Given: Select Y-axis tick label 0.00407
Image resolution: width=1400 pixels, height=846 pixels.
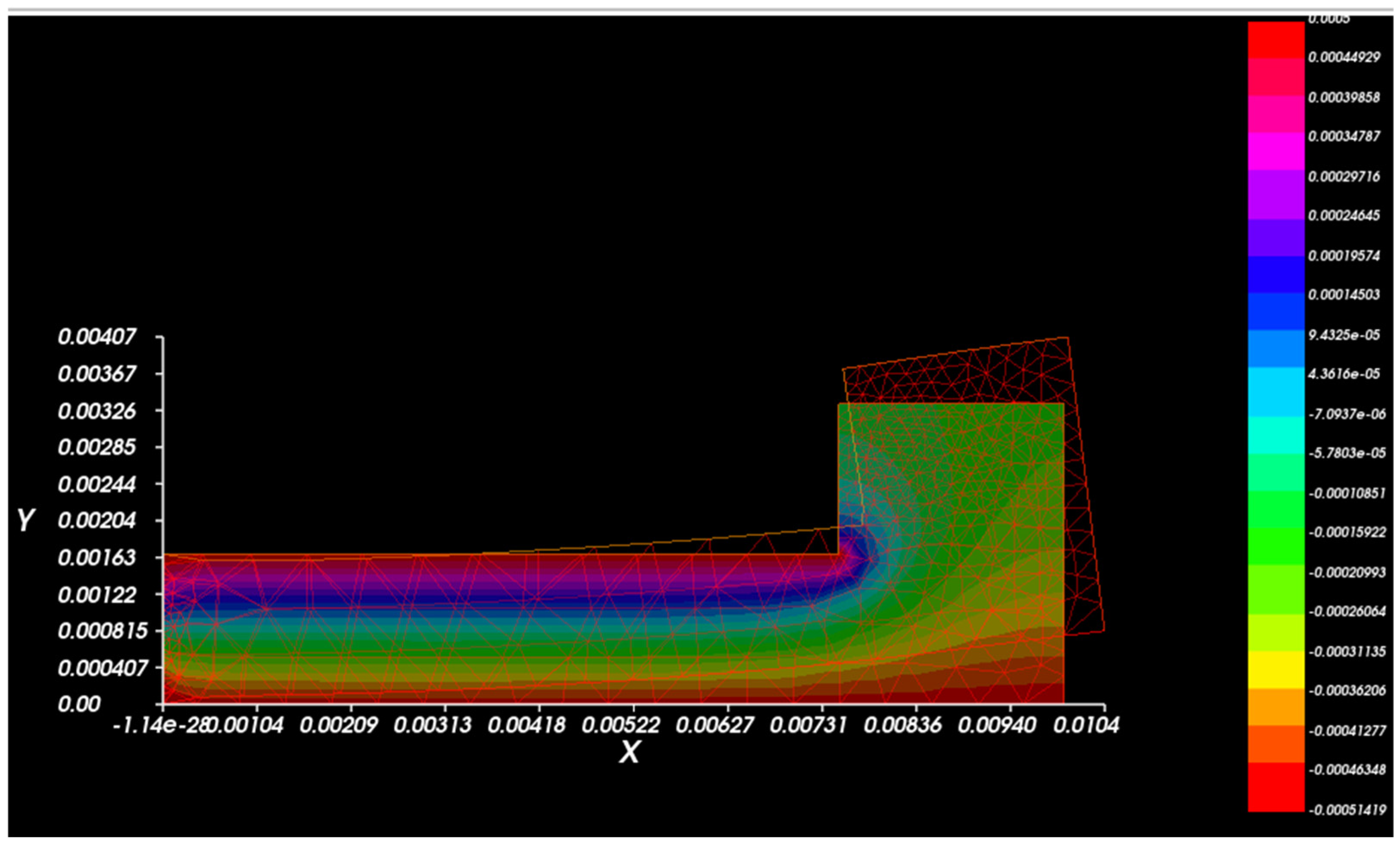Looking at the screenshot, I should (97, 337).
